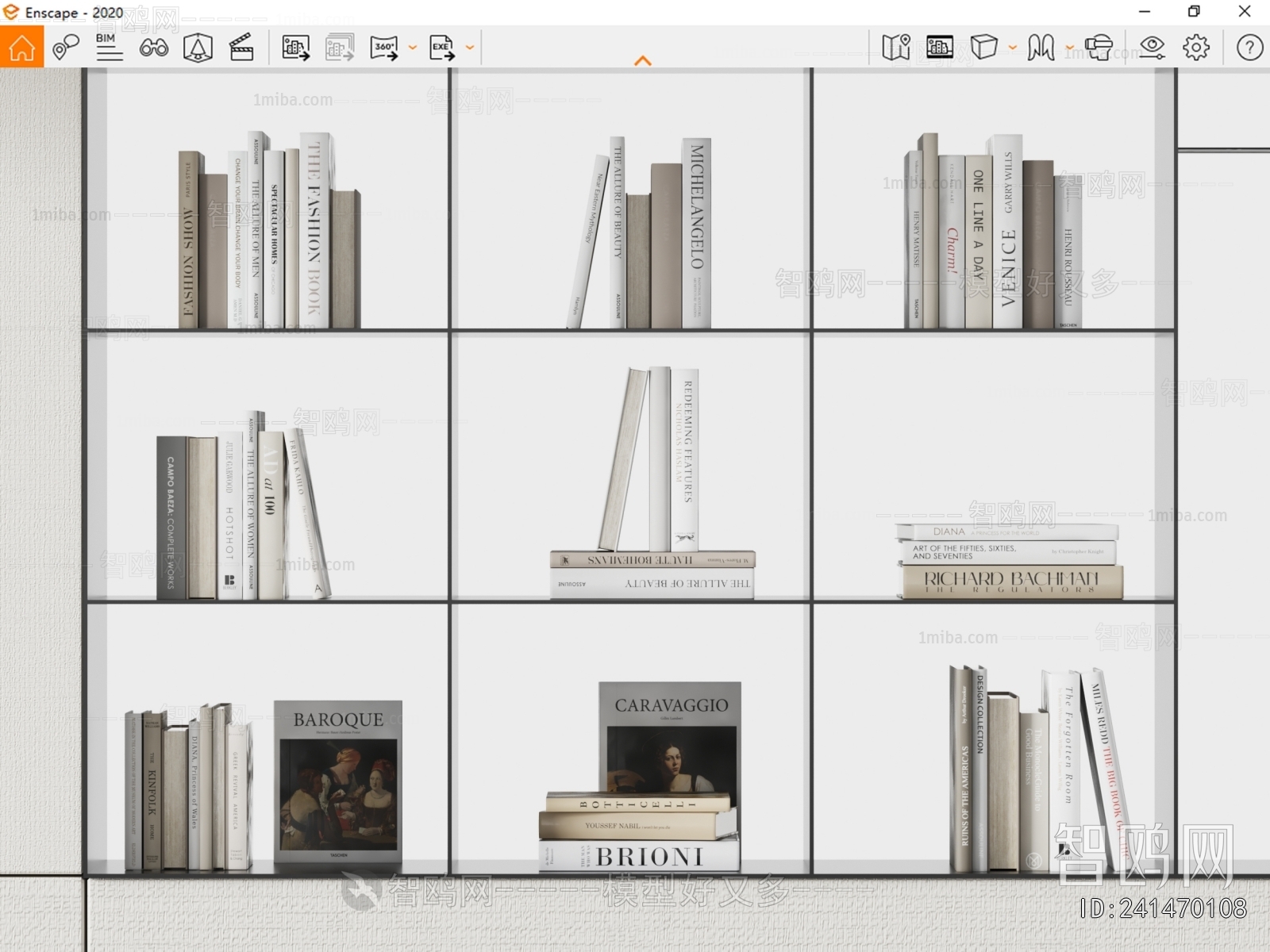Expand the cube rendering style dropdown
The height and width of the screenshot is (952, 1270).
point(1012,48)
